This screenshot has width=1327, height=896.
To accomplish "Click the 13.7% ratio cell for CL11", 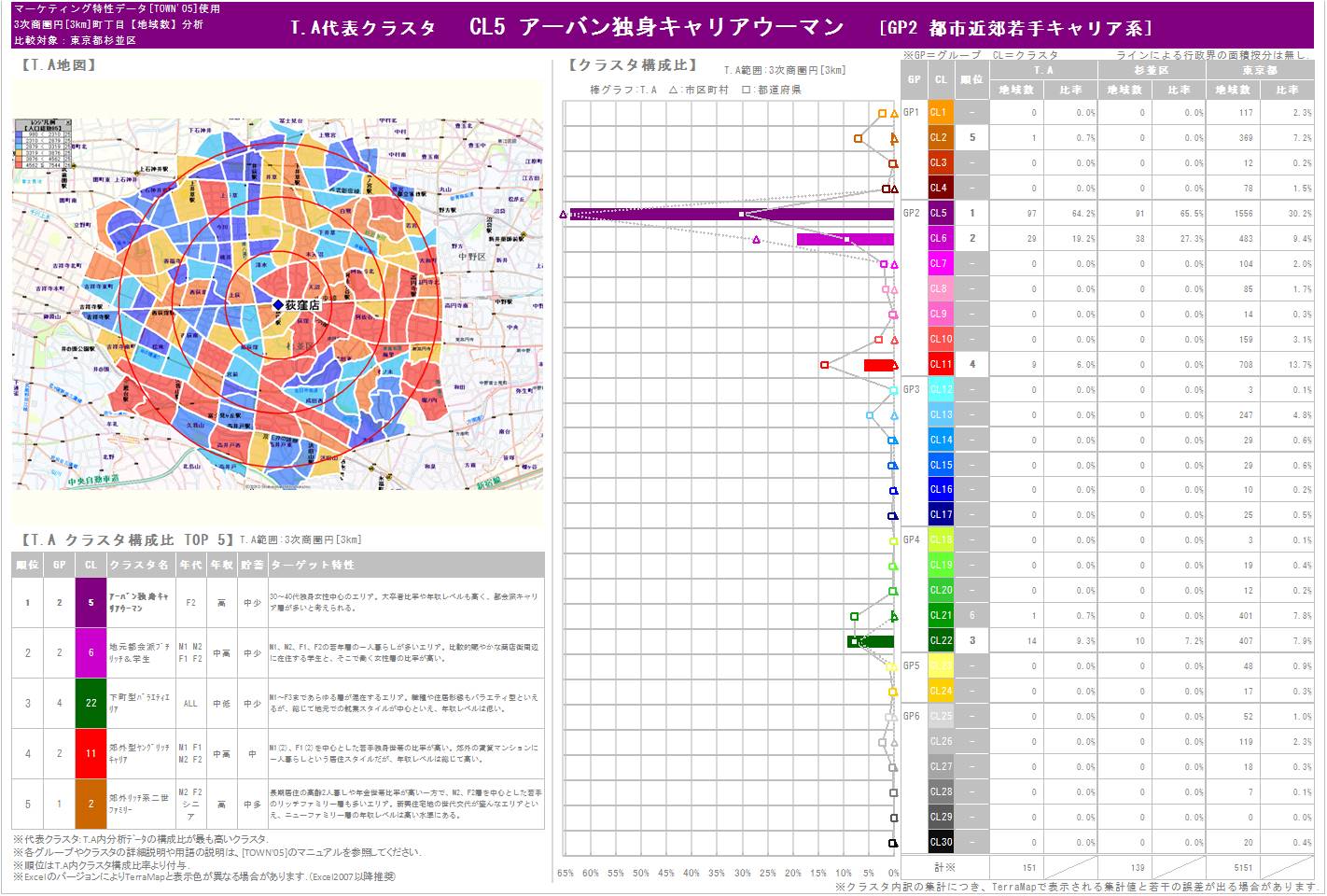I will [x=1288, y=365].
